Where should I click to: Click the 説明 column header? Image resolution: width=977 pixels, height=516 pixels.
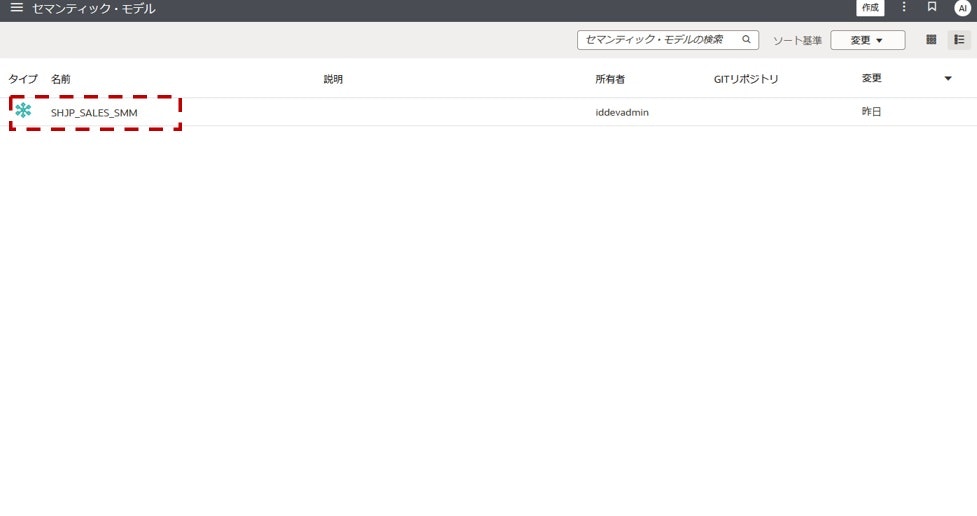[333, 79]
